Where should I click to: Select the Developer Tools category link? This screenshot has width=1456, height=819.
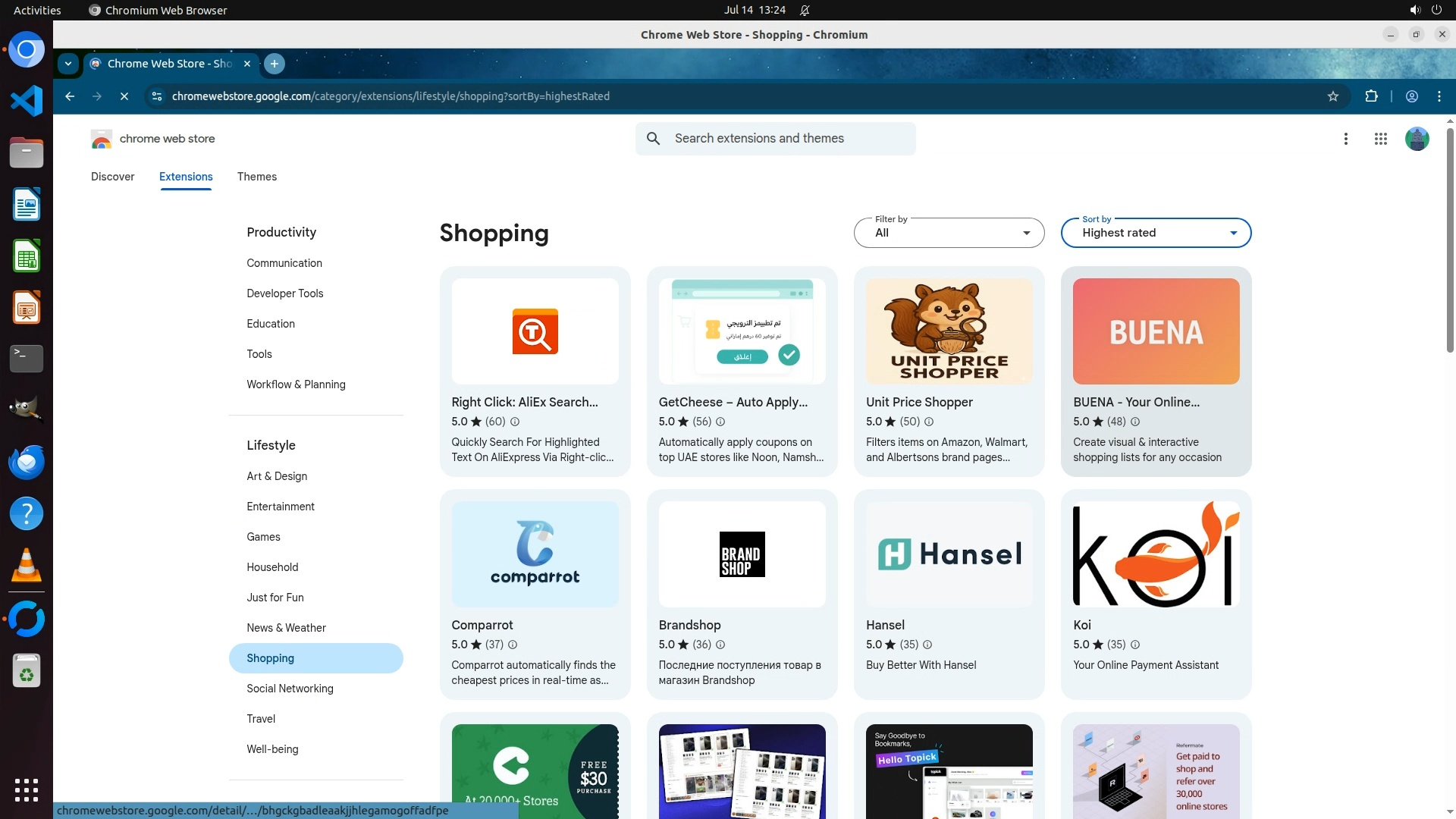point(284,293)
